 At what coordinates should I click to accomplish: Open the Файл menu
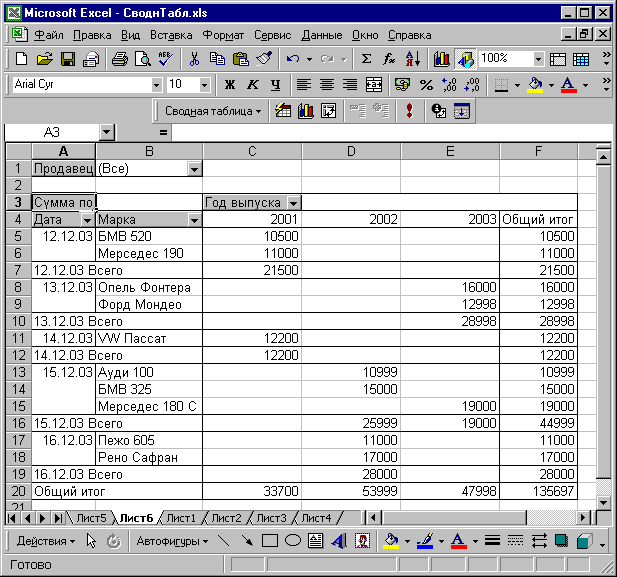pos(48,35)
